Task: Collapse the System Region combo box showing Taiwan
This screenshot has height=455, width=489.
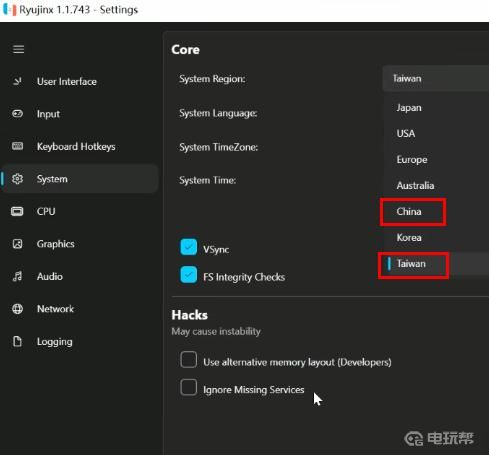Action: click(x=436, y=78)
